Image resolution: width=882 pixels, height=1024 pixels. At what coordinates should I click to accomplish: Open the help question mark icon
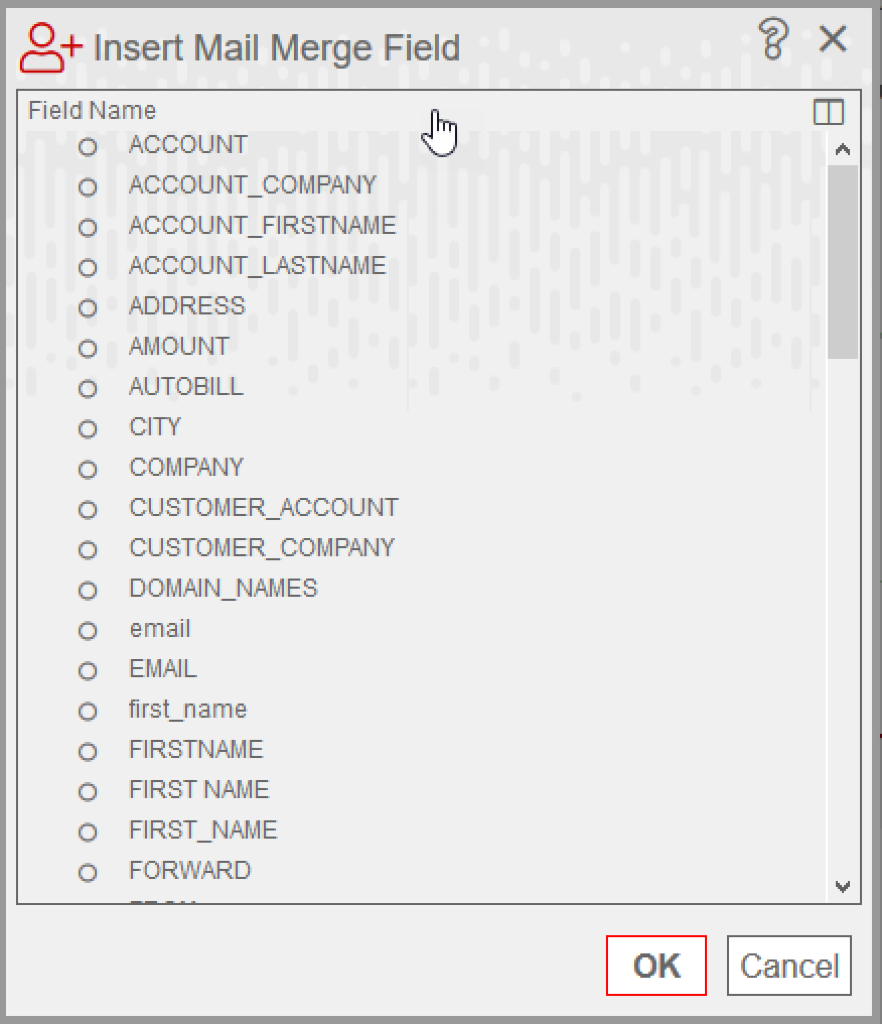[x=773, y=39]
